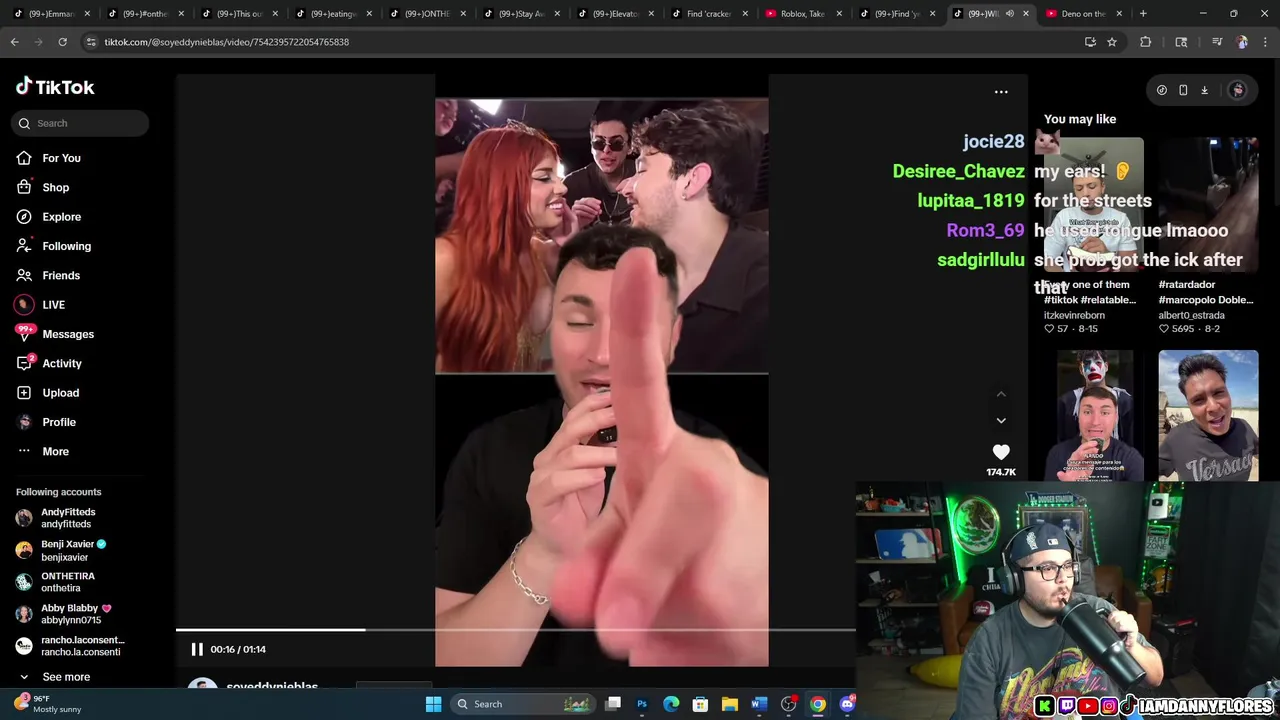Click the phone app icon in top right

pyautogui.click(x=1183, y=90)
